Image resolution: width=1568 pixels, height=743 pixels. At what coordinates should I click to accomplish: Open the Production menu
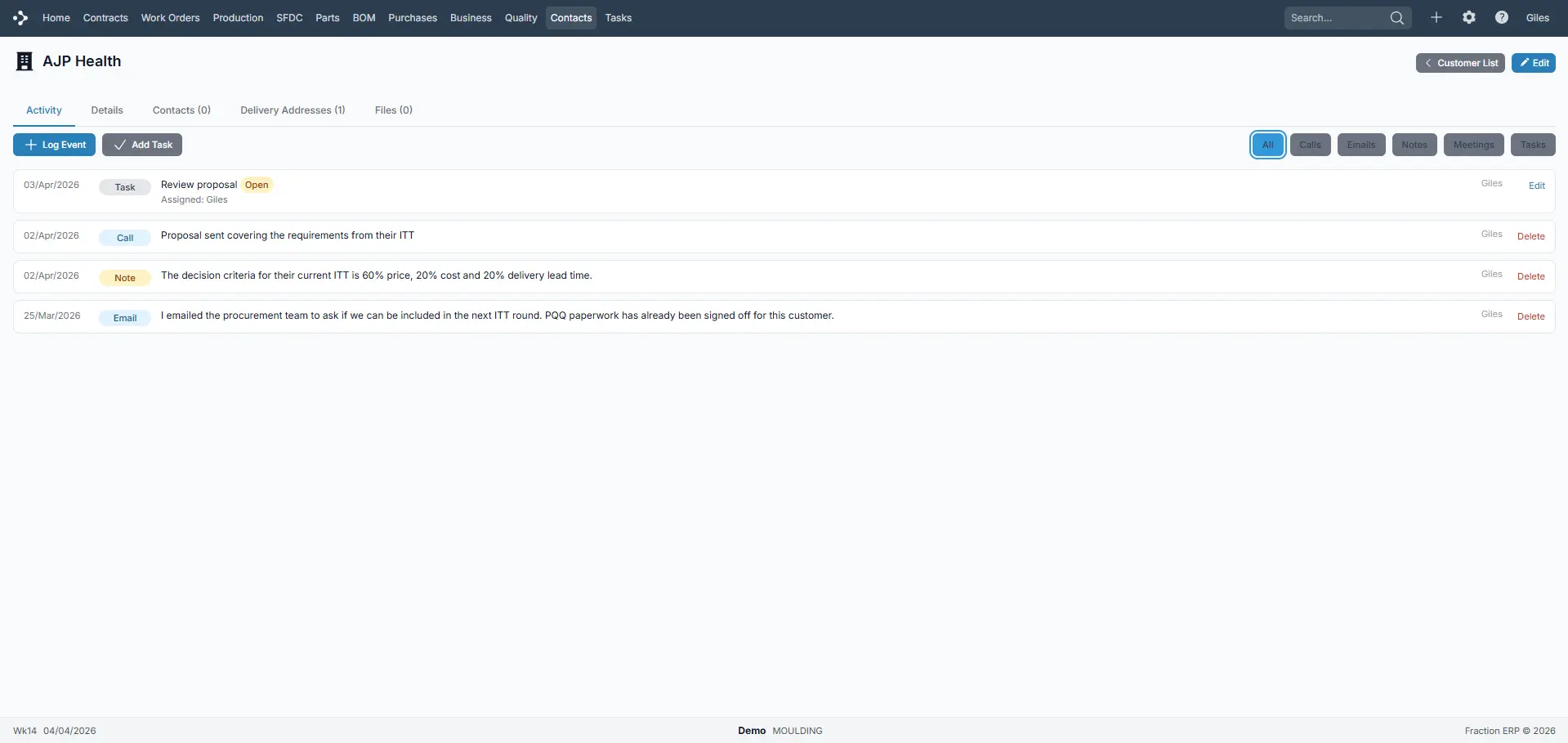pos(238,18)
